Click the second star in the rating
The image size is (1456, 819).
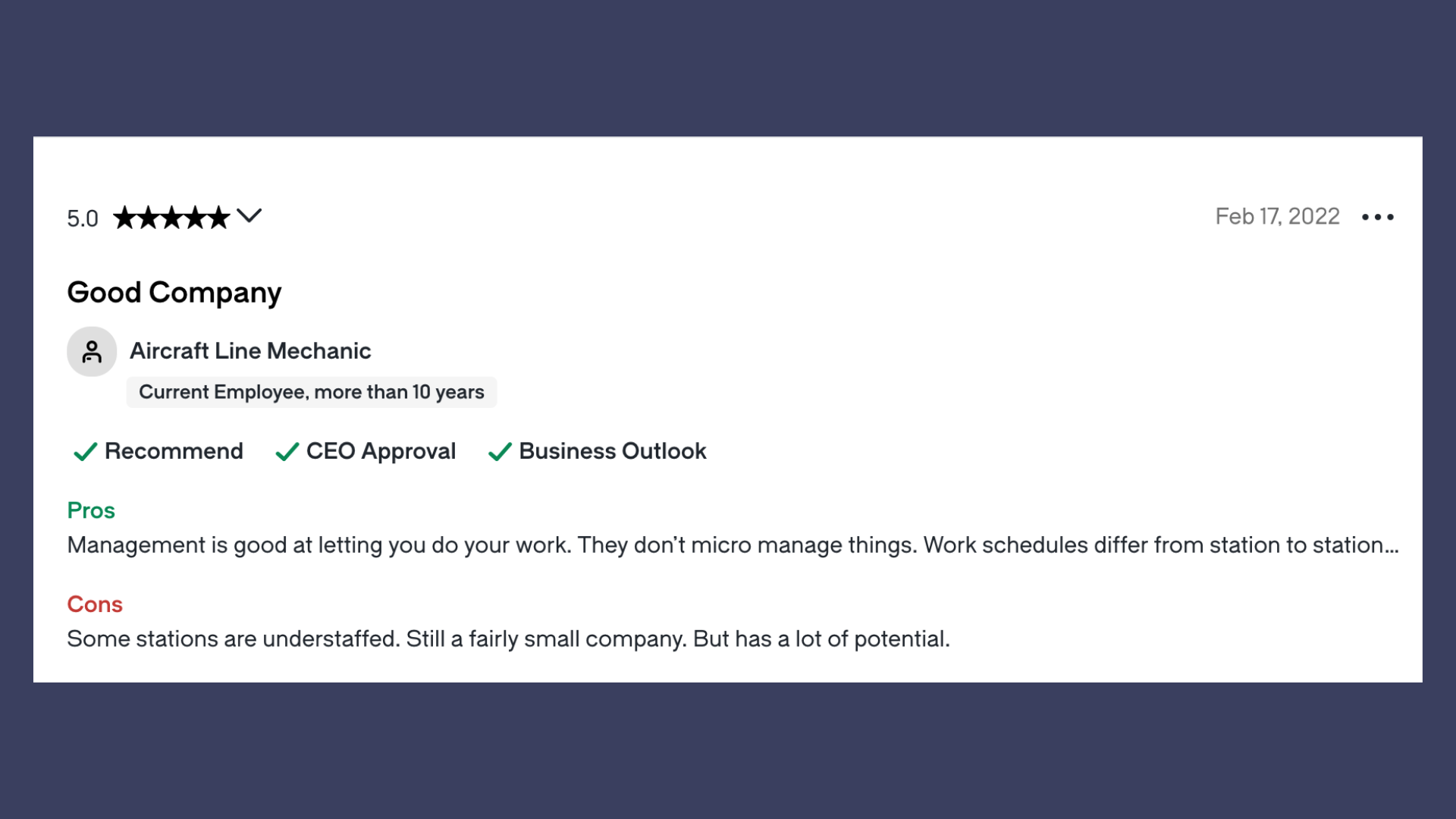(x=148, y=218)
